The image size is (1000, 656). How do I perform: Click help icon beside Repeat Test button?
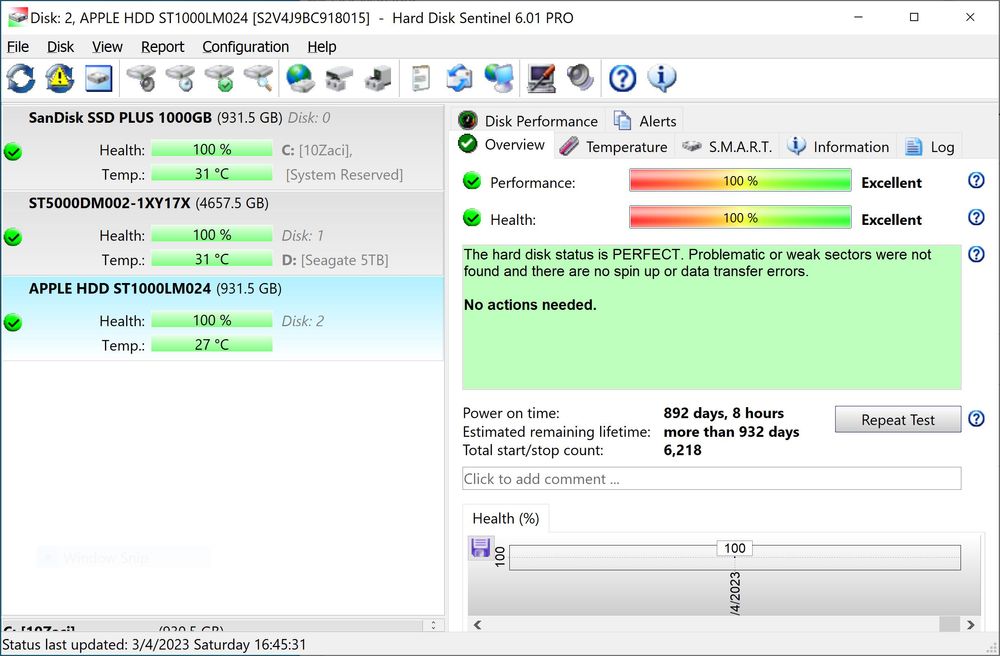coord(976,419)
